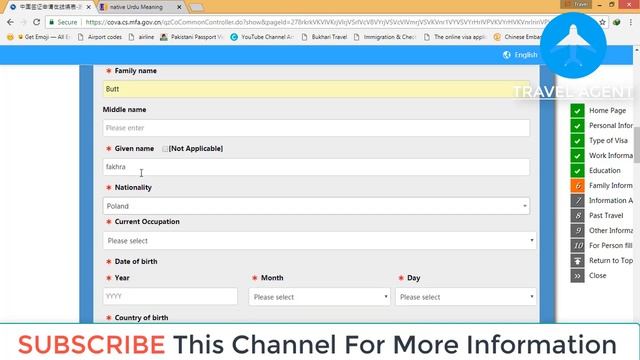Jump to Type of Visa step icon

pyautogui.click(x=577, y=141)
